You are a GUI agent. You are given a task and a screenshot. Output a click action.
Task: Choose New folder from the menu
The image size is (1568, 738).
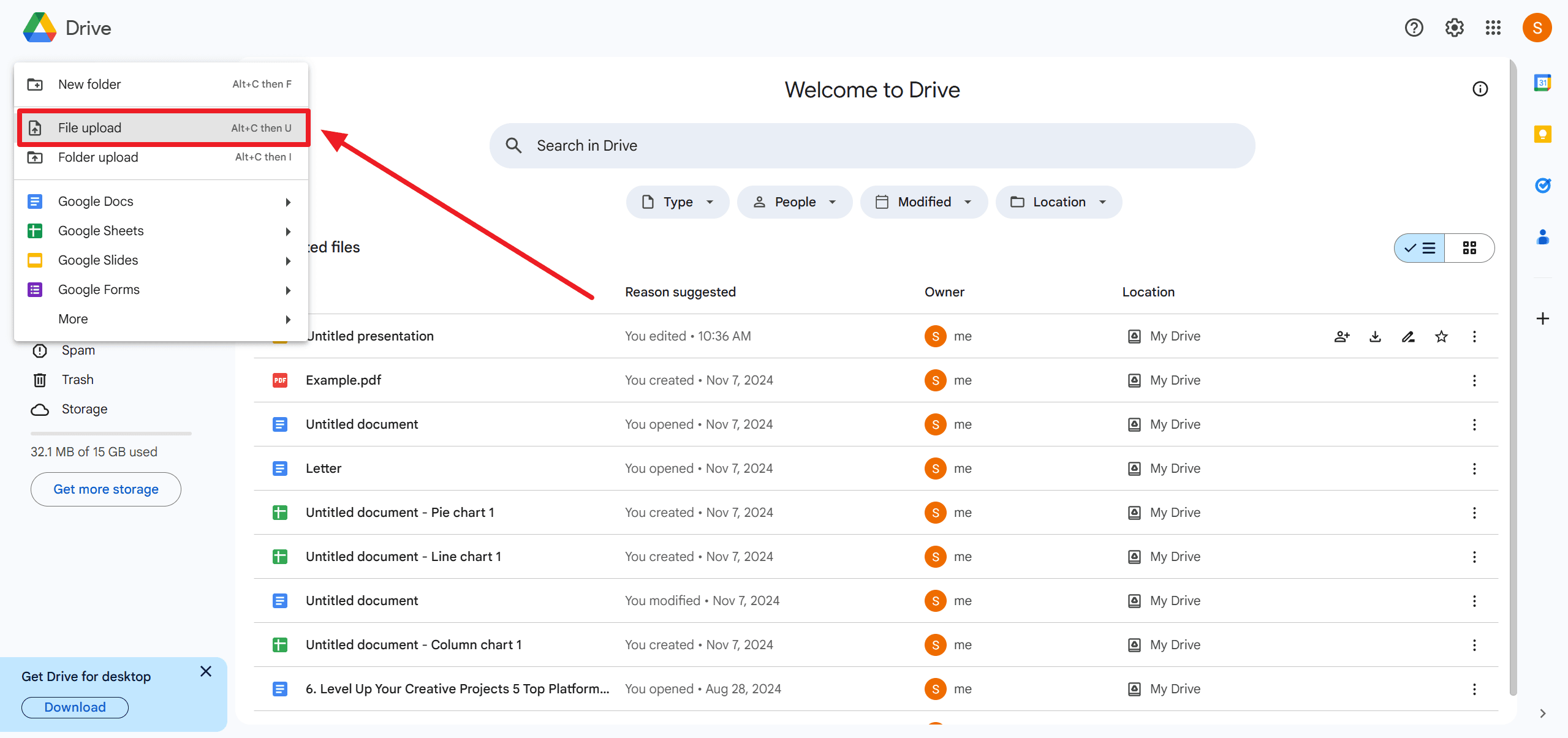[x=161, y=85]
